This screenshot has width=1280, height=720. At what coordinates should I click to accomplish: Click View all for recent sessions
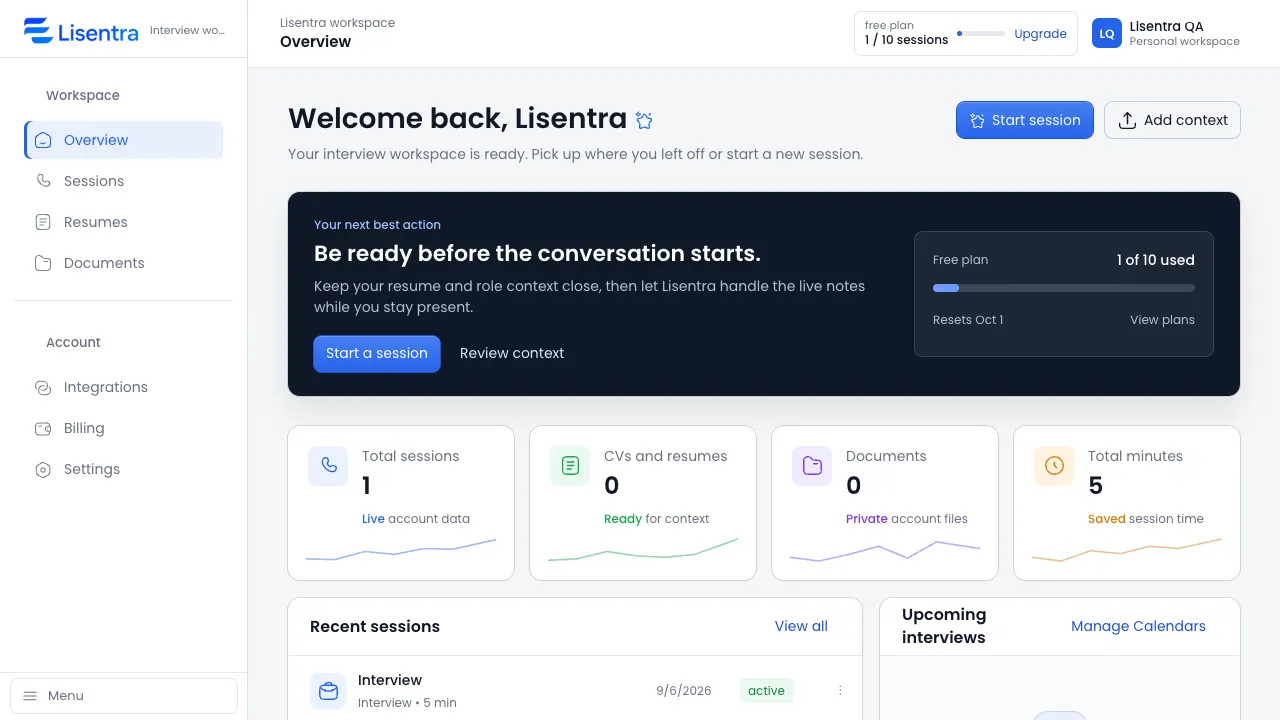(x=801, y=626)
